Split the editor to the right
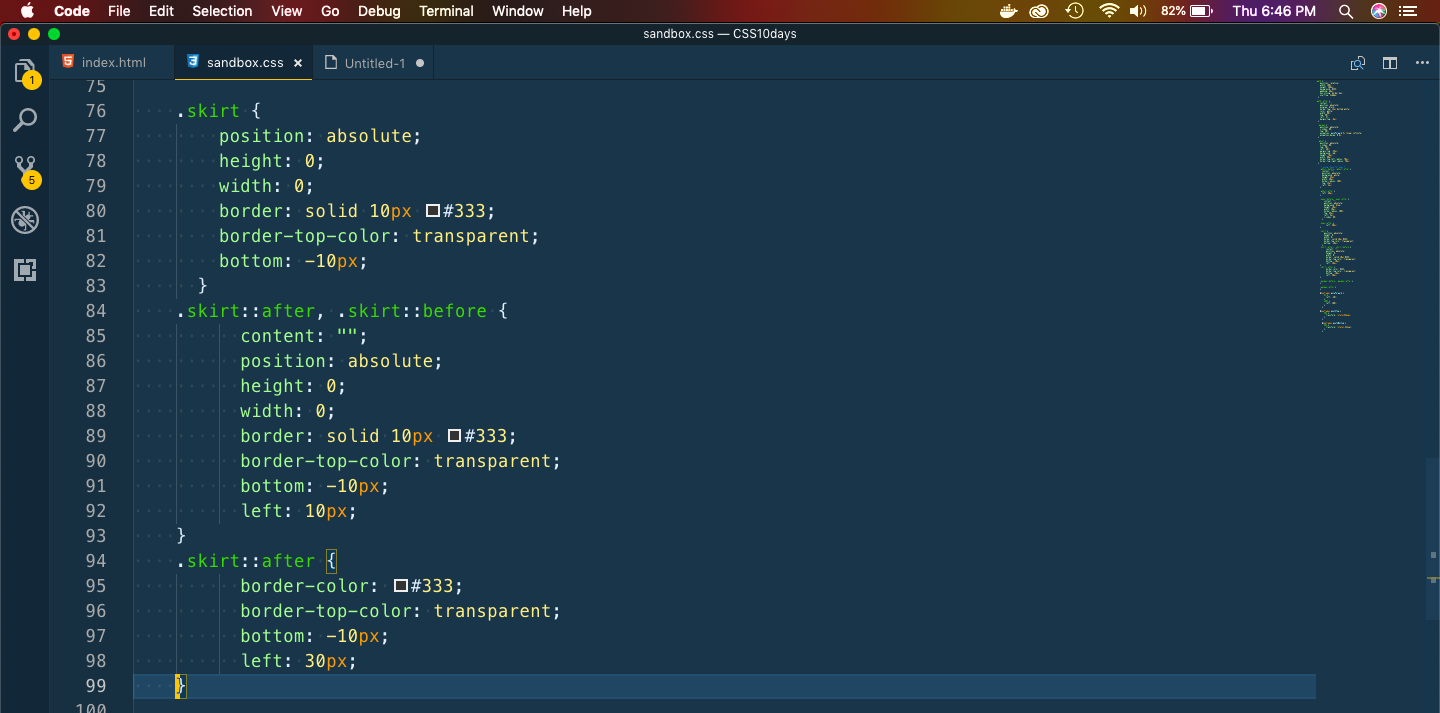Screen dimensions: 1440x713 (1390, 63)
